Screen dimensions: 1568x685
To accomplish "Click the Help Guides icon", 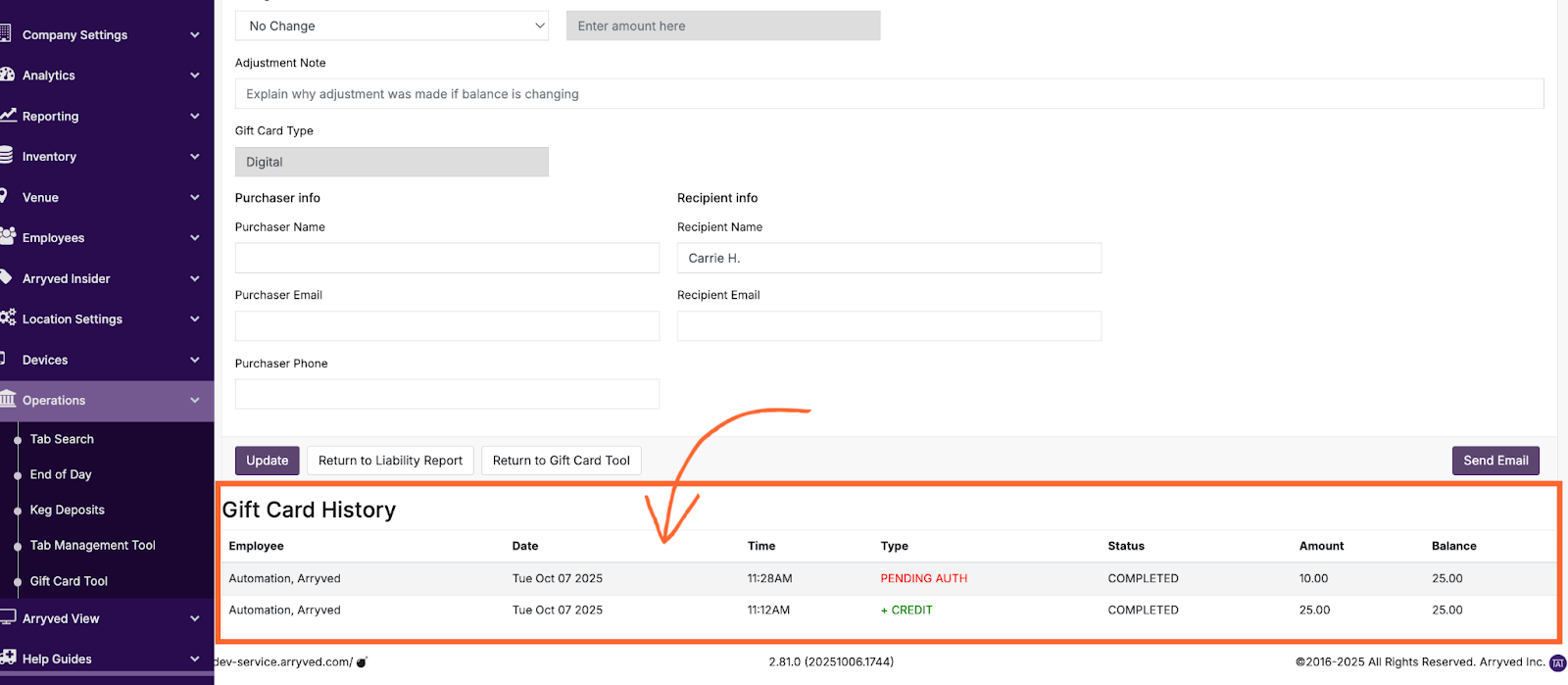I will pos(8,658).
